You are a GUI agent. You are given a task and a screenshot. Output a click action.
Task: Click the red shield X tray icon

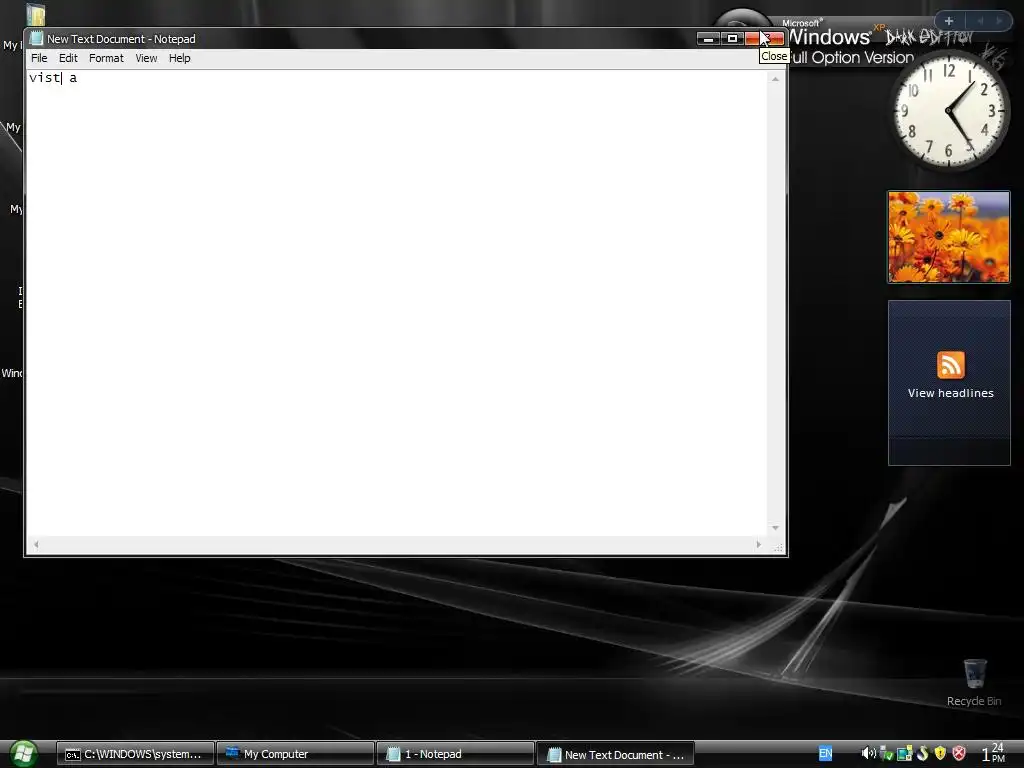point(959,754)
